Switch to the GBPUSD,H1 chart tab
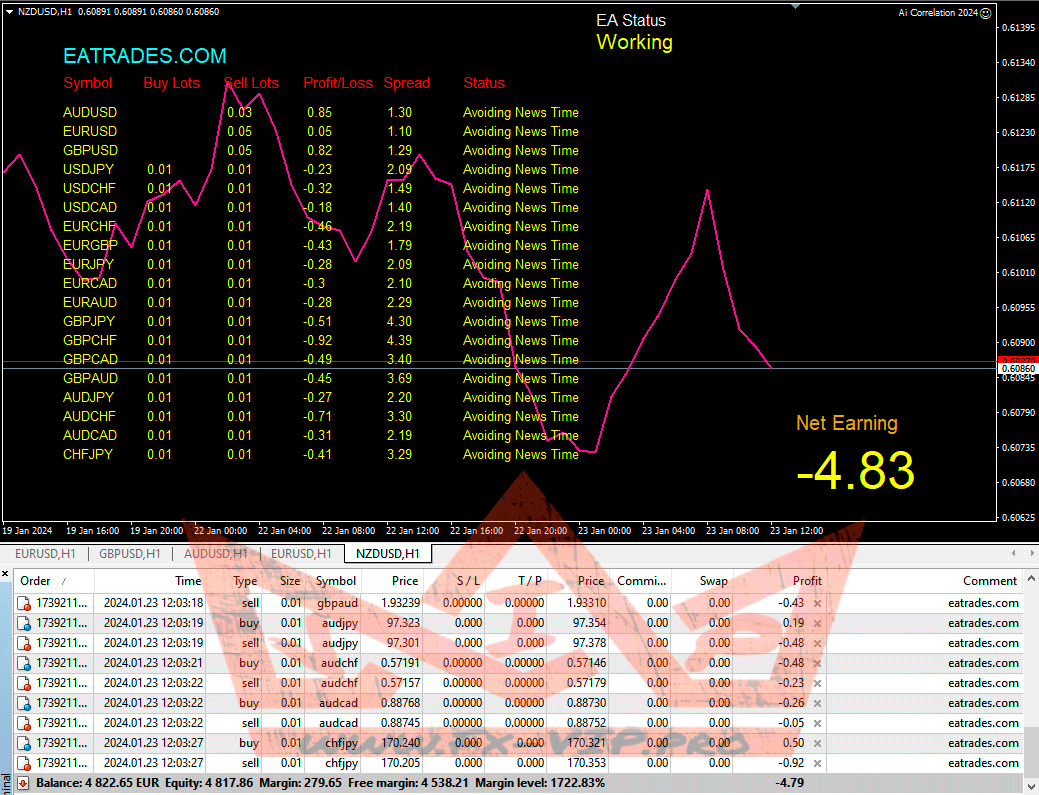 tap(129, 553)
